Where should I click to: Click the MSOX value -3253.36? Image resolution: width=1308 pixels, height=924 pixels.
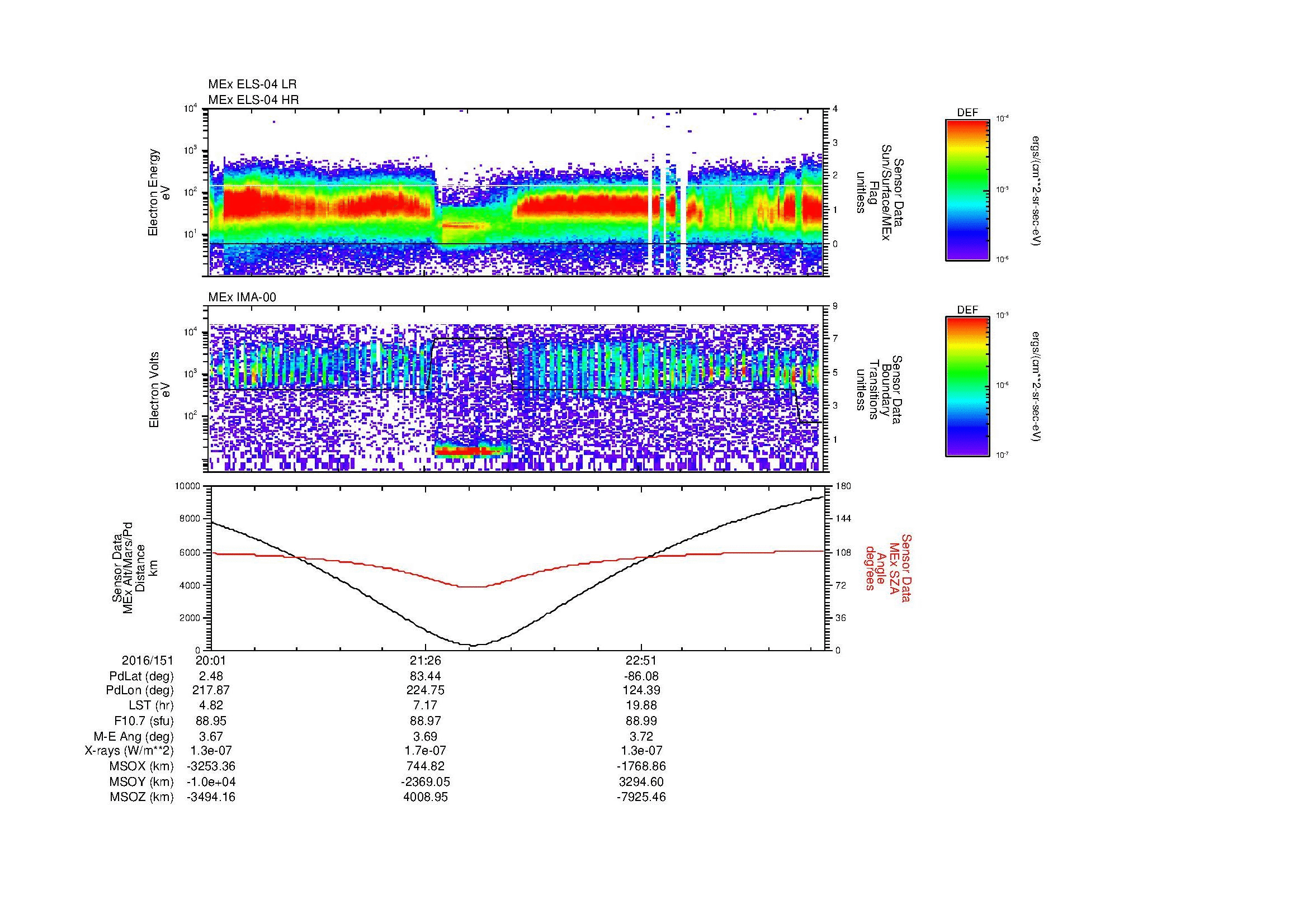point(211,766)
